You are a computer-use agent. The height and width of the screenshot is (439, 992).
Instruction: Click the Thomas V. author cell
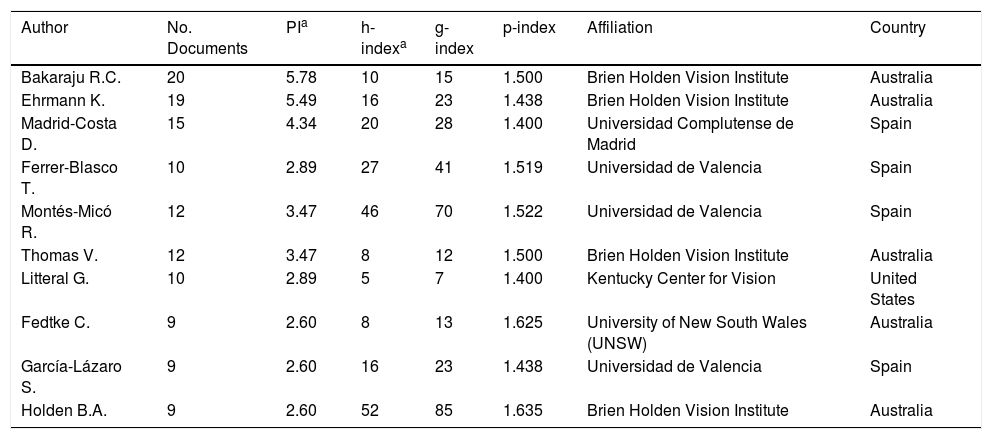point(58,255)
